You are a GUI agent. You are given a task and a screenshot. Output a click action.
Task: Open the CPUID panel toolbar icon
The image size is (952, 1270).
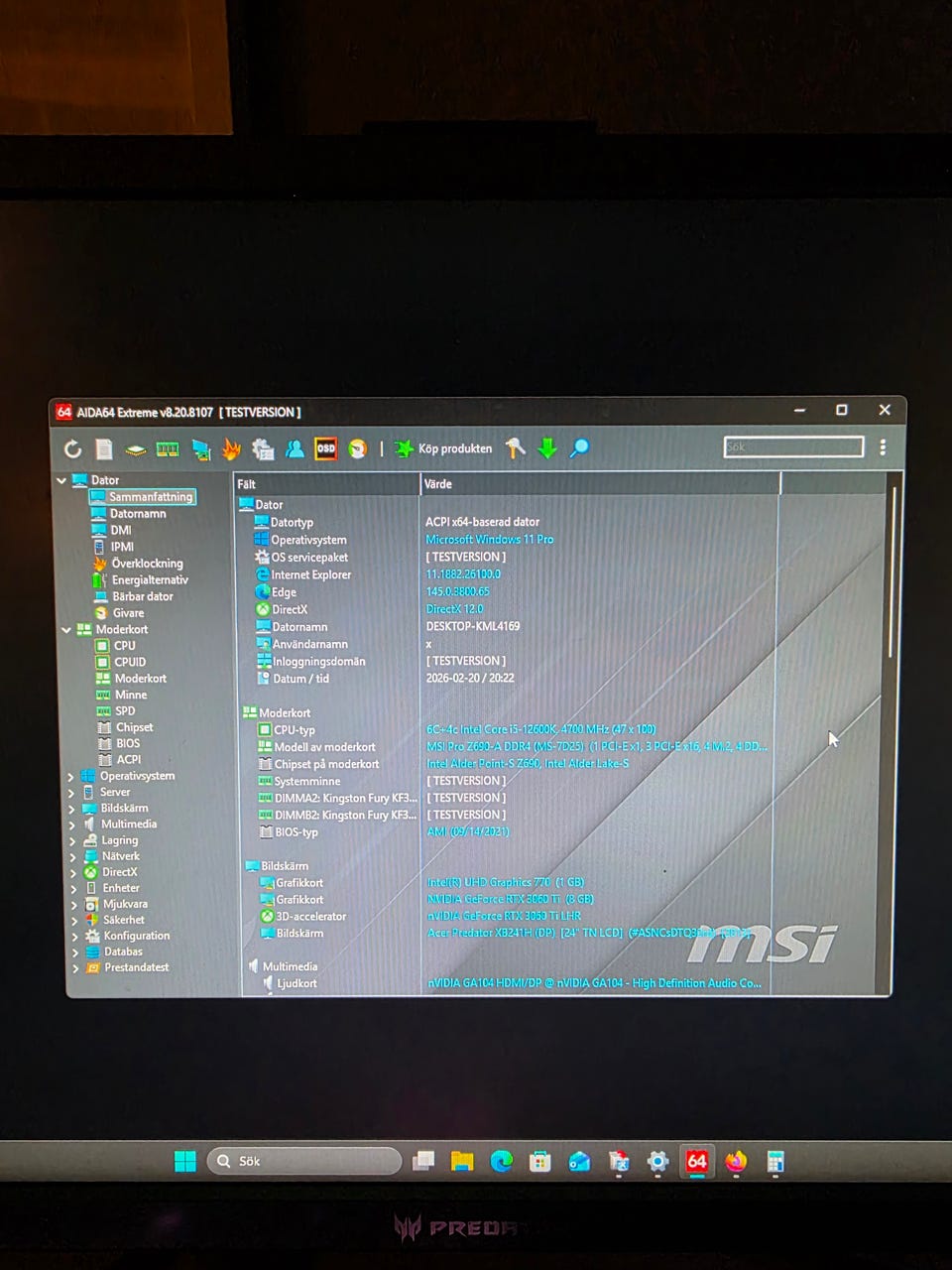tap(263, 449)
